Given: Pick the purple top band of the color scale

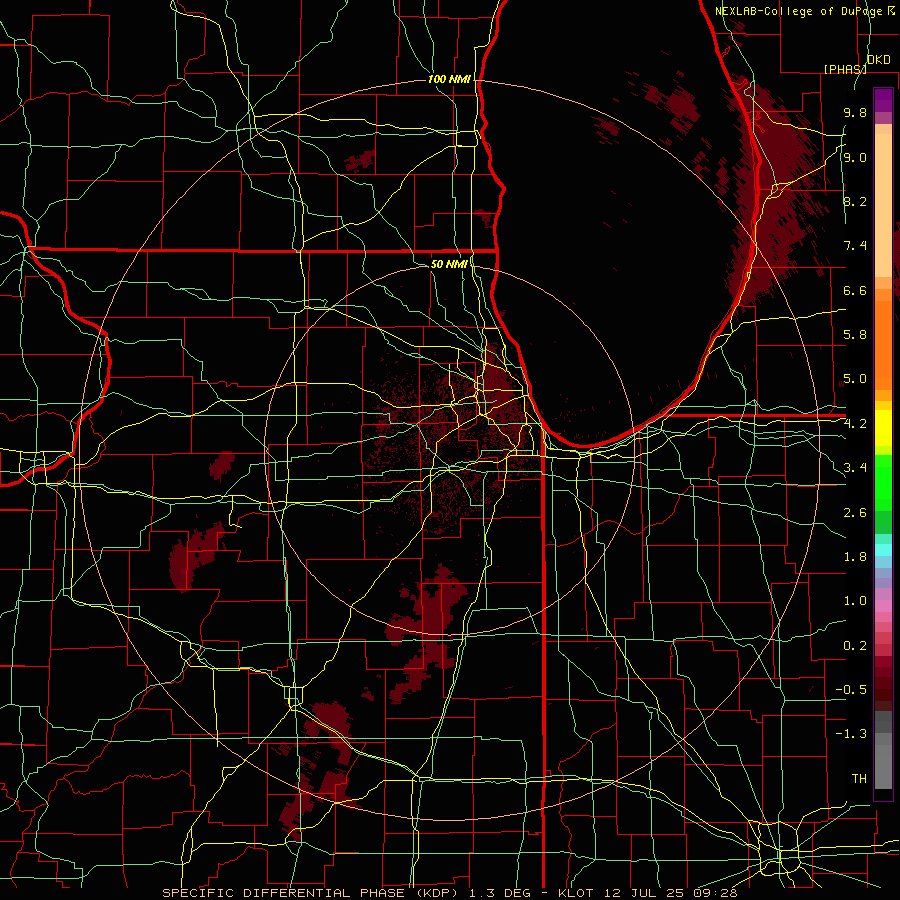Looking at the screenshot, I should click(883, 100).
